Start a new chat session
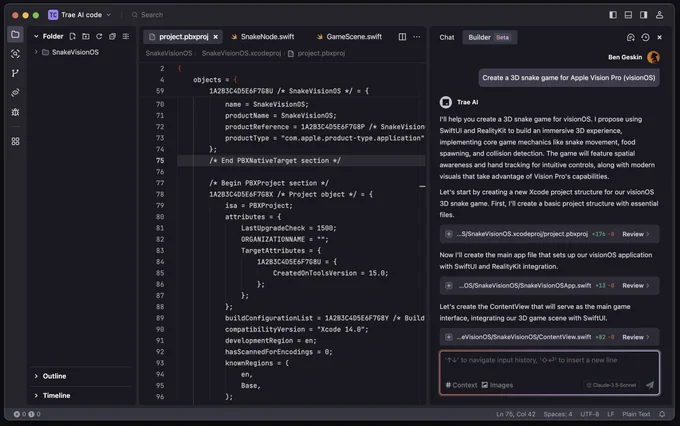Screen dimensions: 680x426 [631, 37]
